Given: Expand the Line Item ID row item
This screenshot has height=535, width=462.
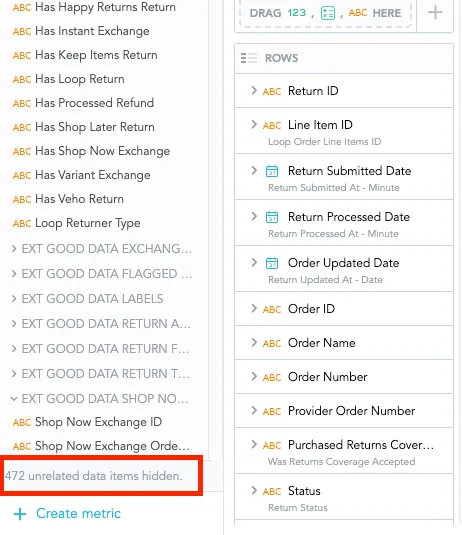Looking at the screenshot, I should (254, 125).
